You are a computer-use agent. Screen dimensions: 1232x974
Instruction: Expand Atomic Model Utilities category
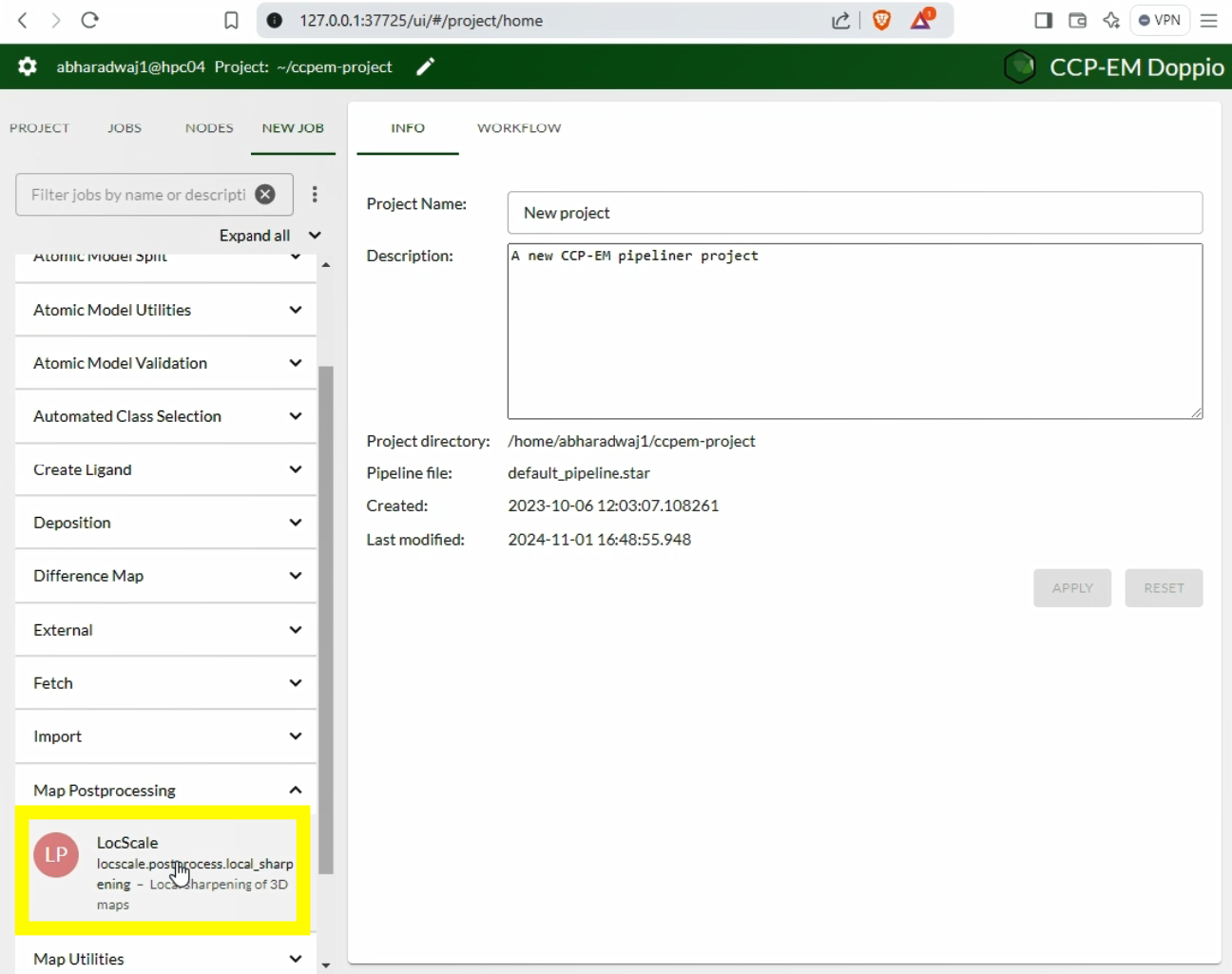click(166, 310)
